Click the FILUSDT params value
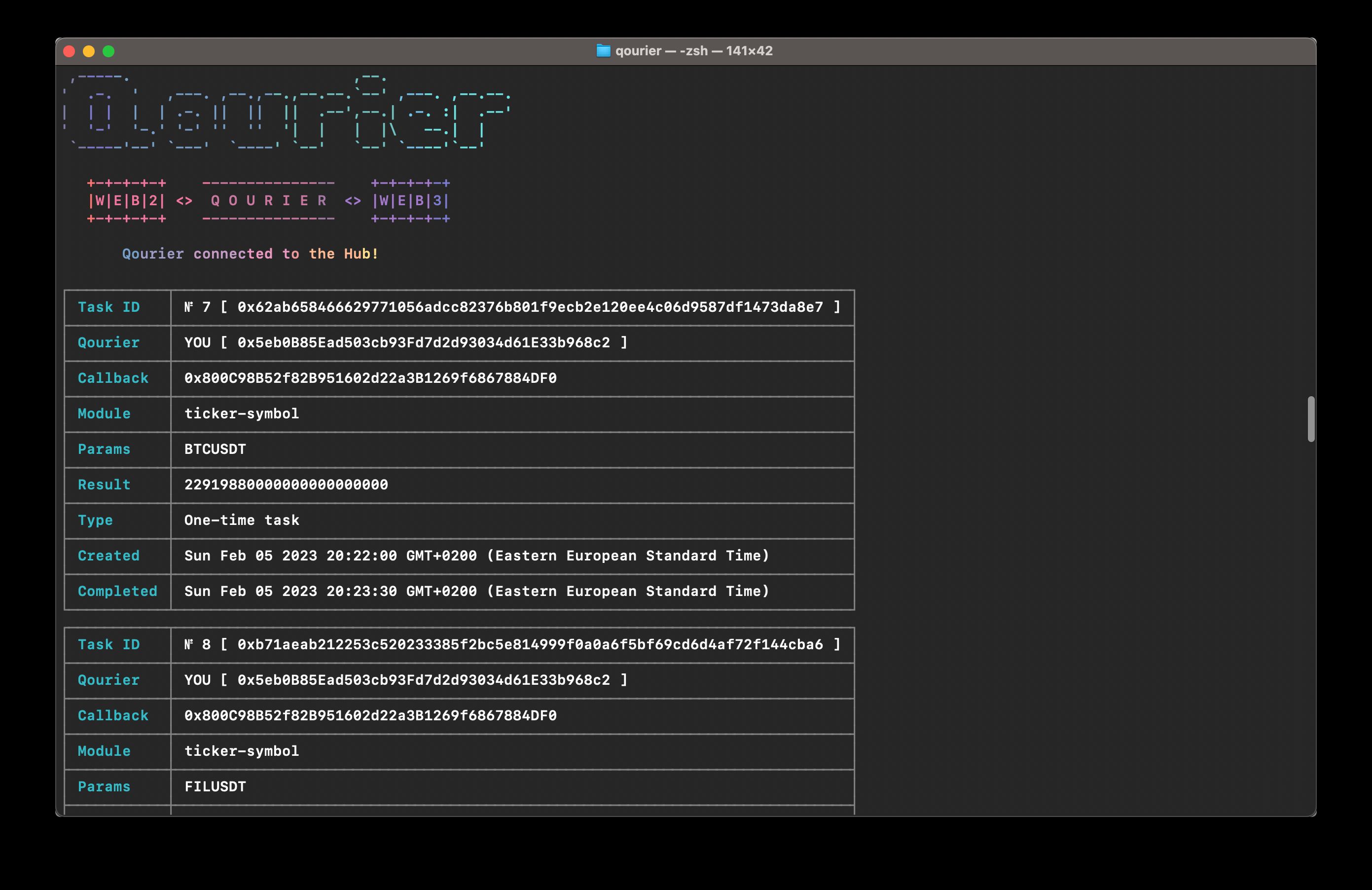This screenshot has width=1372, height=890. (x=215, y=787)
